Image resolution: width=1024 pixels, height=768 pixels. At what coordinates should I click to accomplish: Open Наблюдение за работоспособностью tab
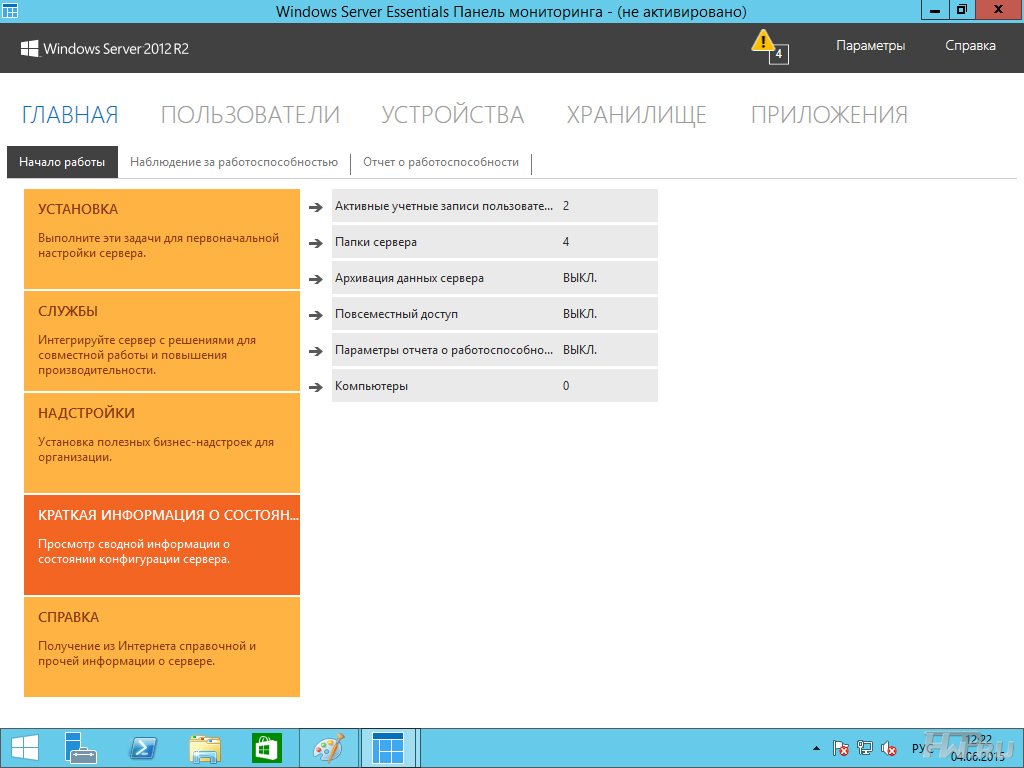(x=234, y=162)
